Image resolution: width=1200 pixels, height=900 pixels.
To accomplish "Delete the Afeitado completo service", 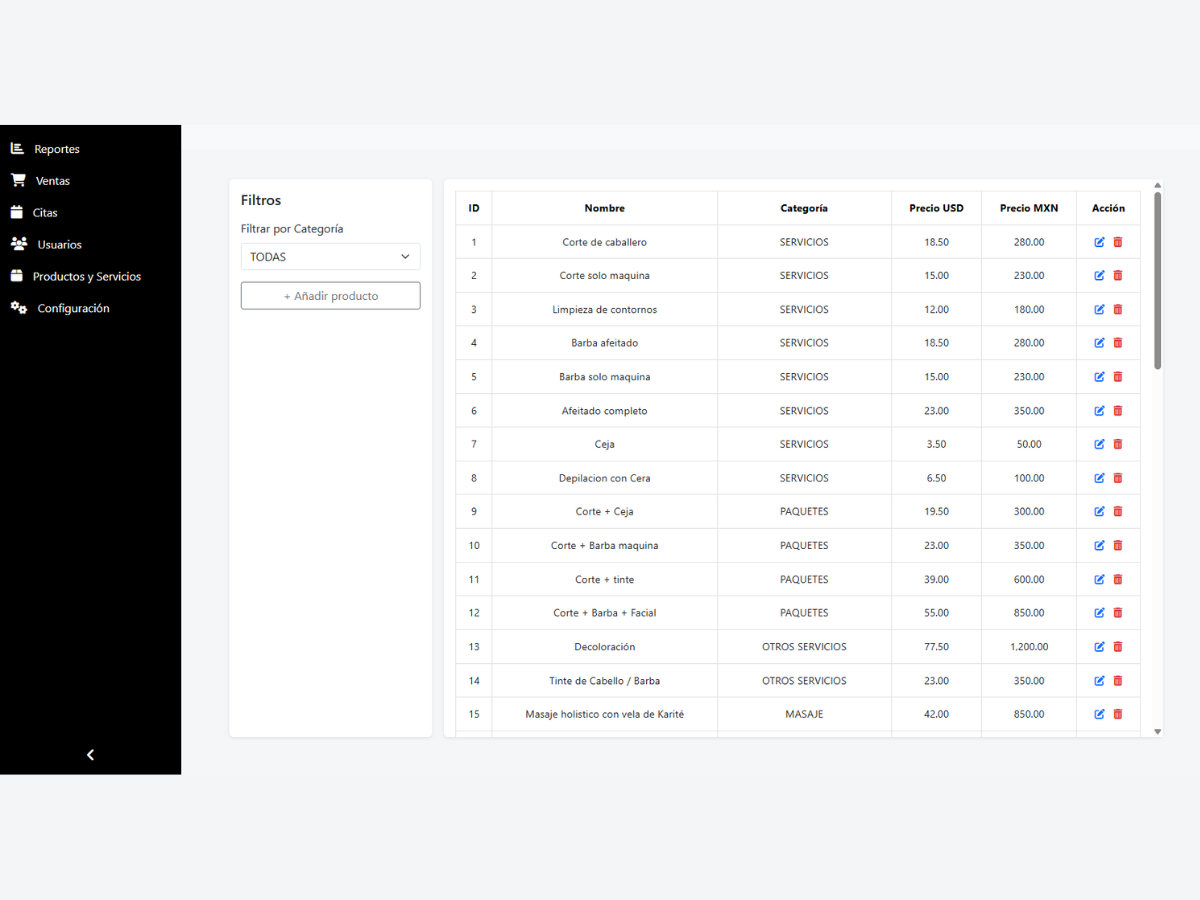I will (x=1118, y=411).
